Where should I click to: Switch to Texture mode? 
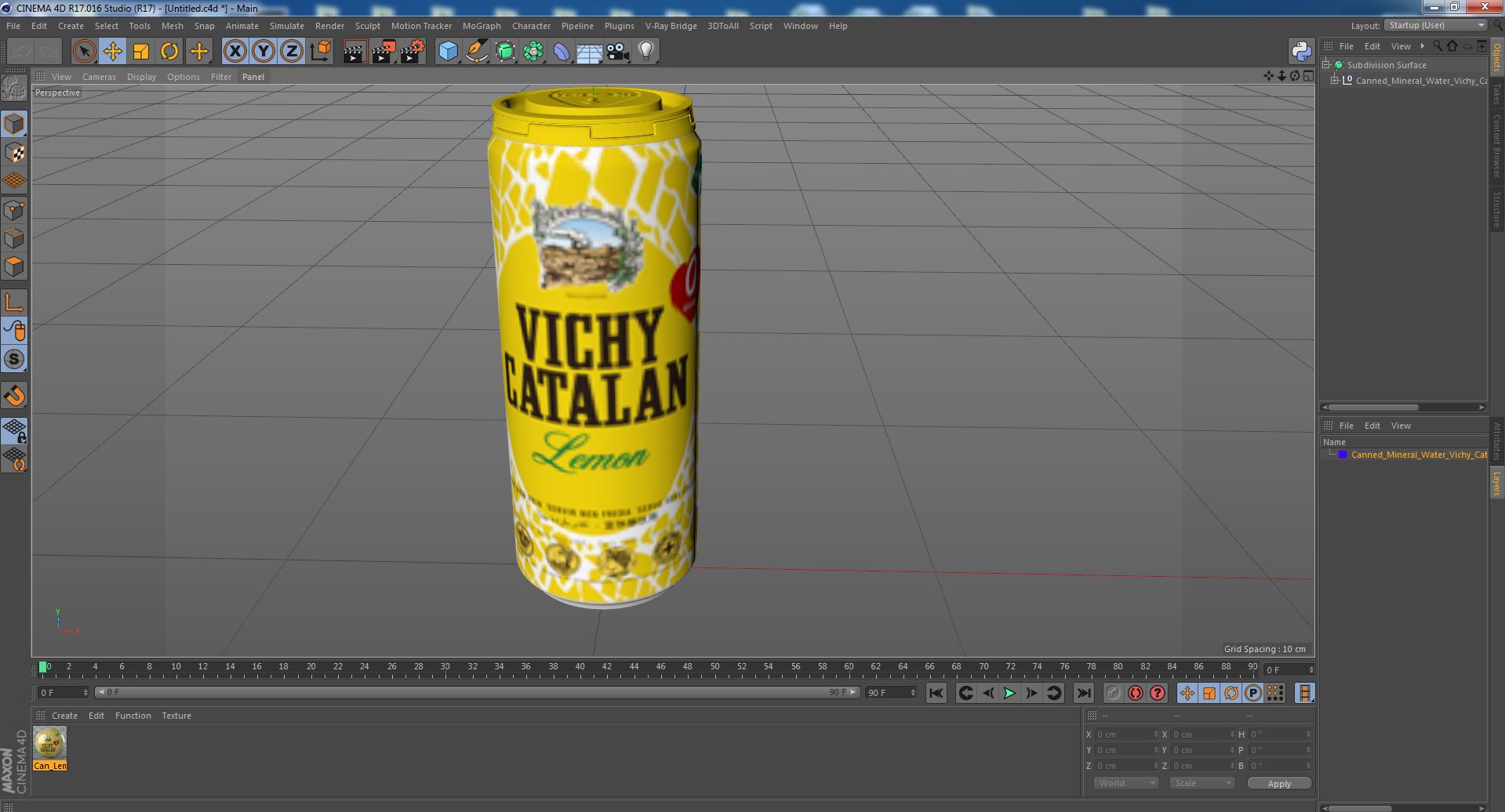[x=14, y=153]
